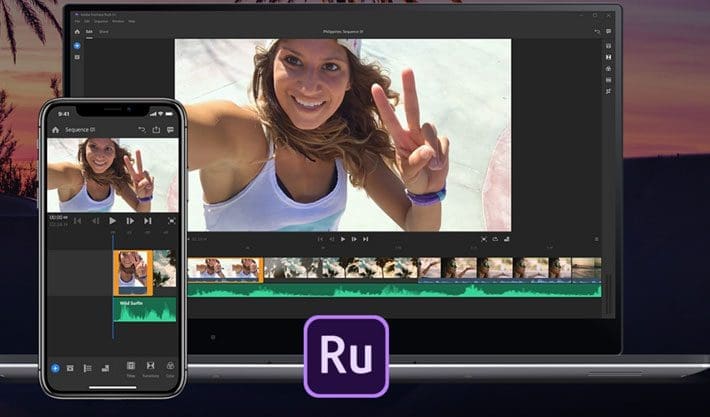
Task: Open the Transitions icon in desktop right sidebar
Action: [609, 57]
